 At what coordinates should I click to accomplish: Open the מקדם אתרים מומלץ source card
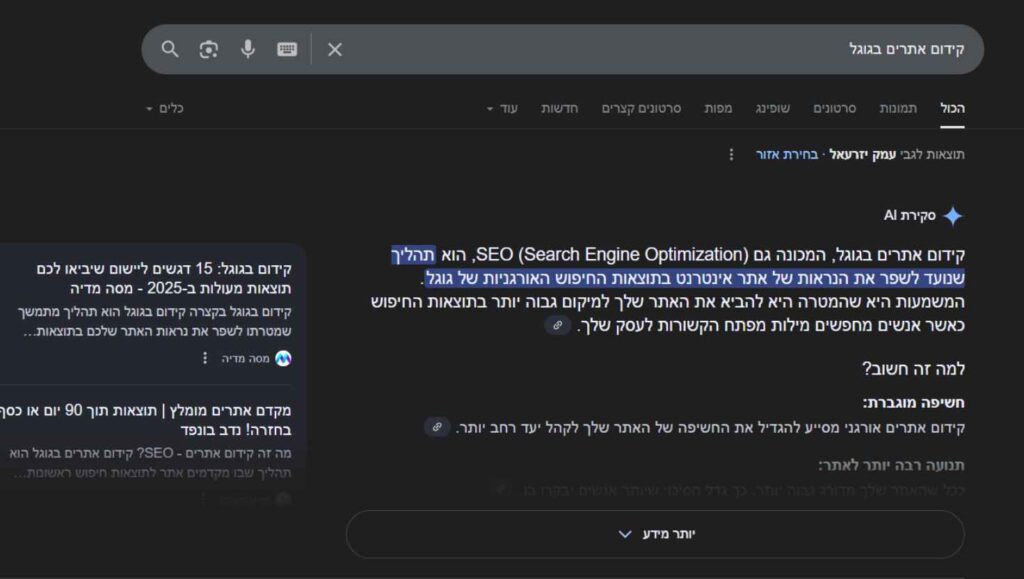pos(145,420)
